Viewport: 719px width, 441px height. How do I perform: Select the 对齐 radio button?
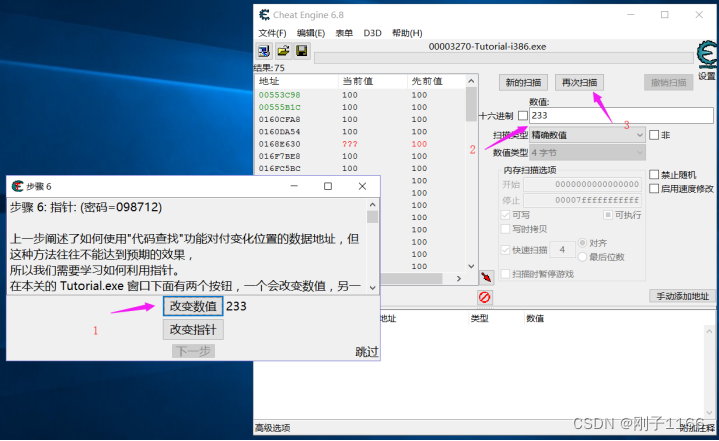tap(582, 243)
